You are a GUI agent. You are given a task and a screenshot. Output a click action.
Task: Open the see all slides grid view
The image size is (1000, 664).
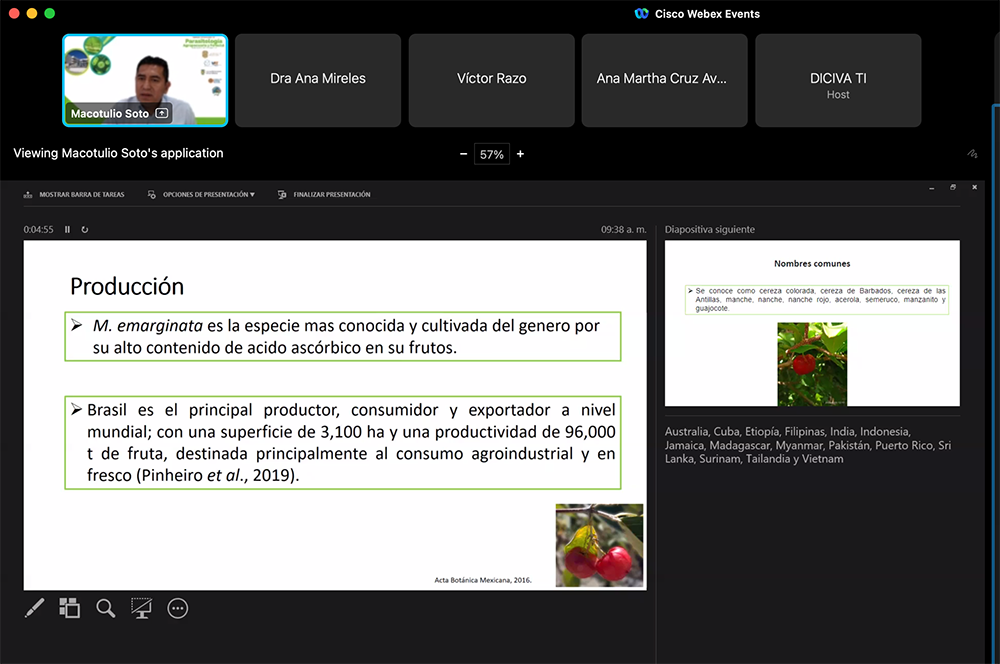pyautogui.click(x=69, y=608)
